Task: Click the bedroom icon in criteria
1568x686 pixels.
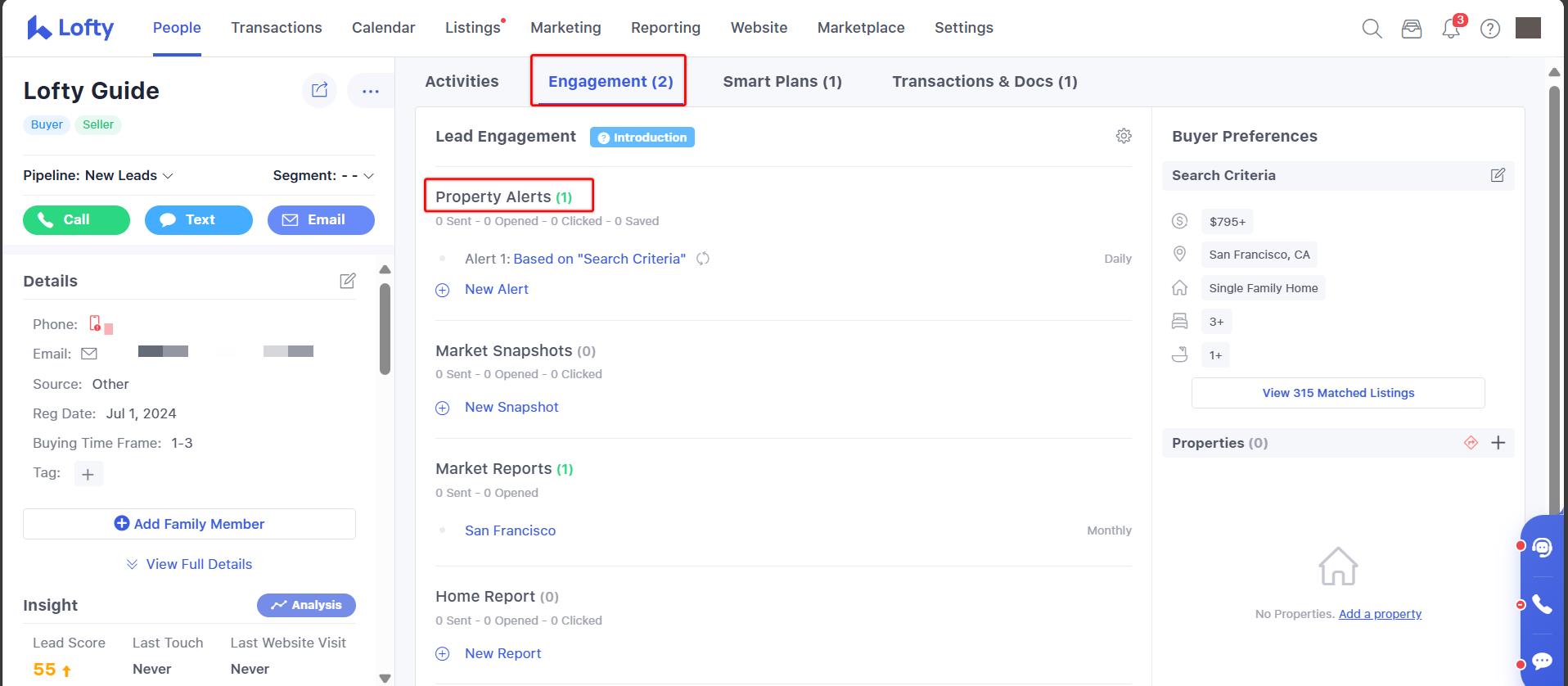Action: coord(1179,321)
